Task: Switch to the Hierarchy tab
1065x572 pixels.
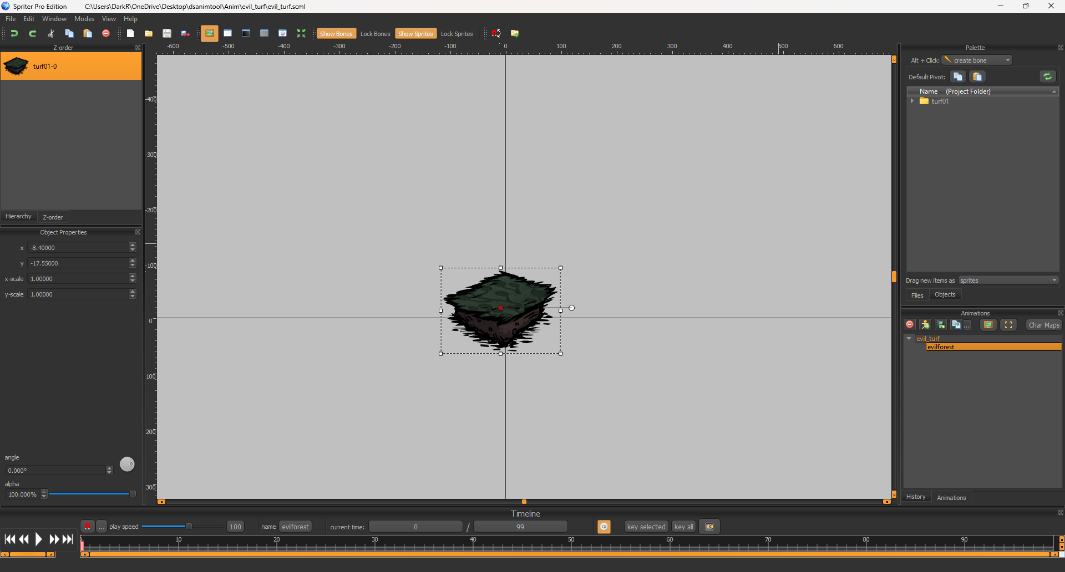Action: (19, 216)
